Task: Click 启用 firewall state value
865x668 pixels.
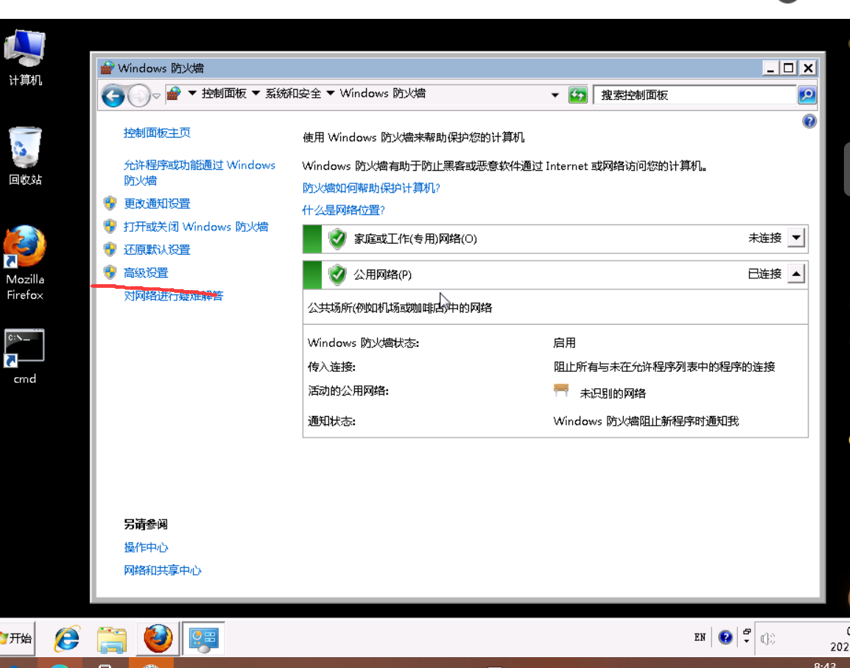Action: (564, 343)
